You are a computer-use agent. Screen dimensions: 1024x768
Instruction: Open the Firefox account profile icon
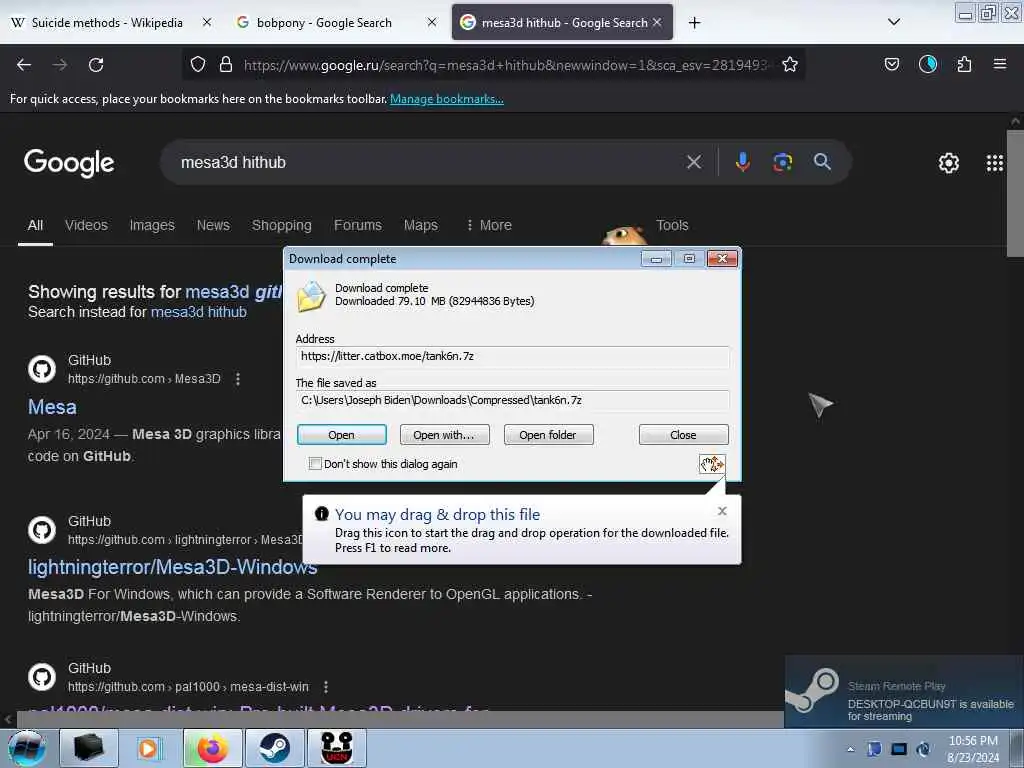coord(927,64)
